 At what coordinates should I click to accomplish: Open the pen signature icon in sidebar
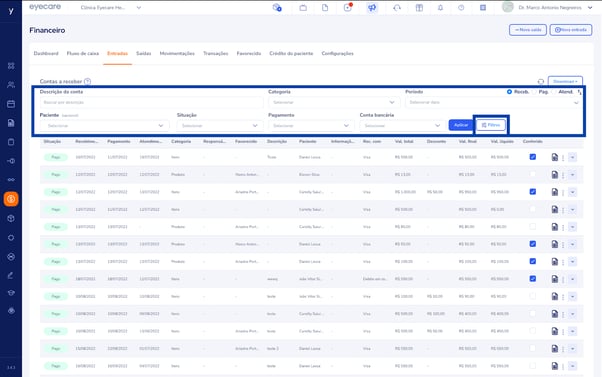[x=11, y=275]
